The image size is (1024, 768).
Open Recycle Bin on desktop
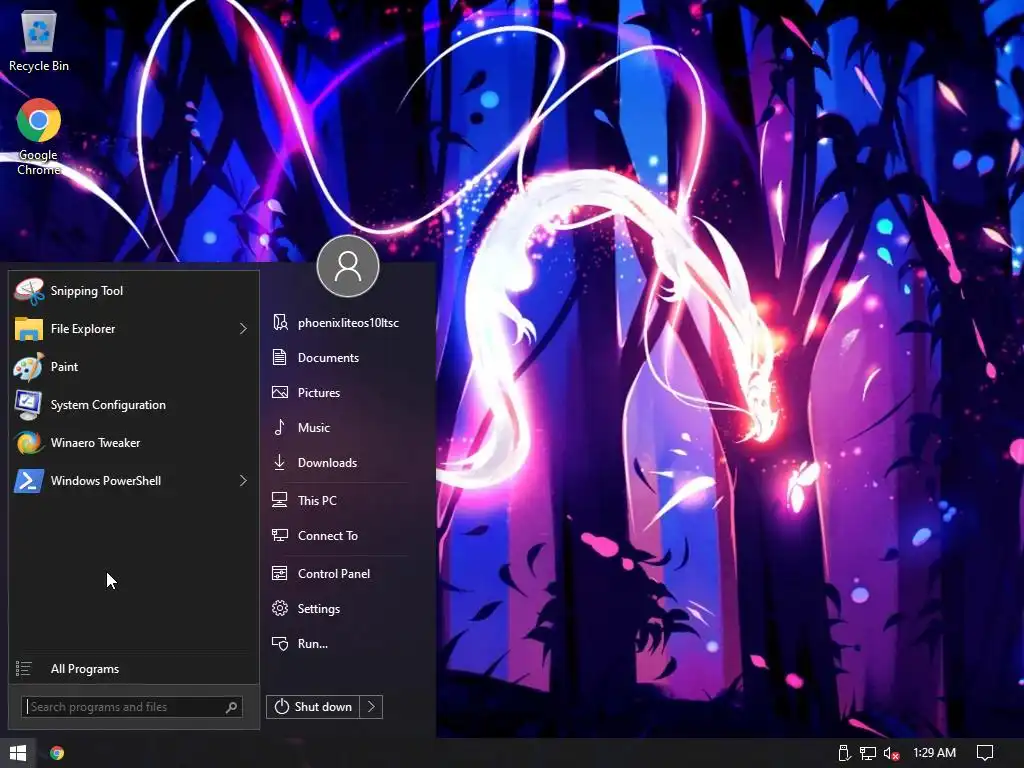(39, 40)
